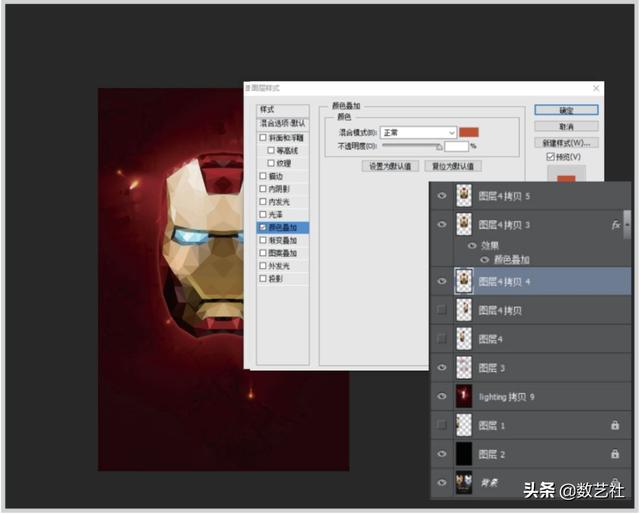Enable the 内发光 checkbox
640x514 pixels.
[263, 202]
